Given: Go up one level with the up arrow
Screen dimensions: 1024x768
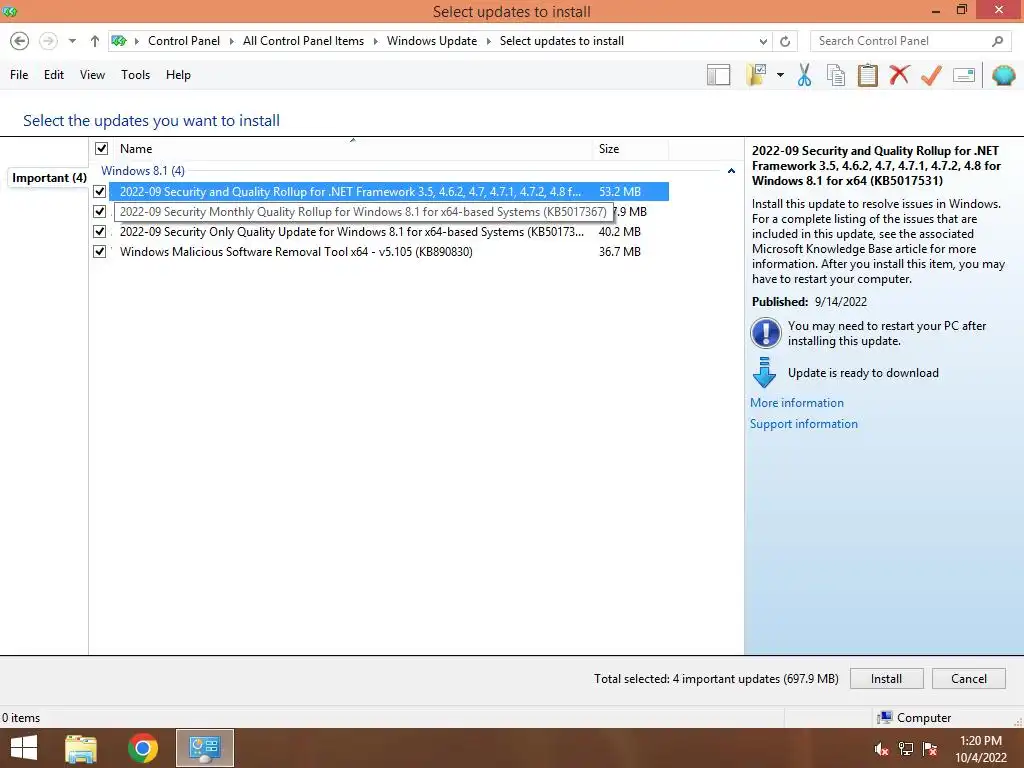Looking at the screenshot, I should [x=95, y=41].
